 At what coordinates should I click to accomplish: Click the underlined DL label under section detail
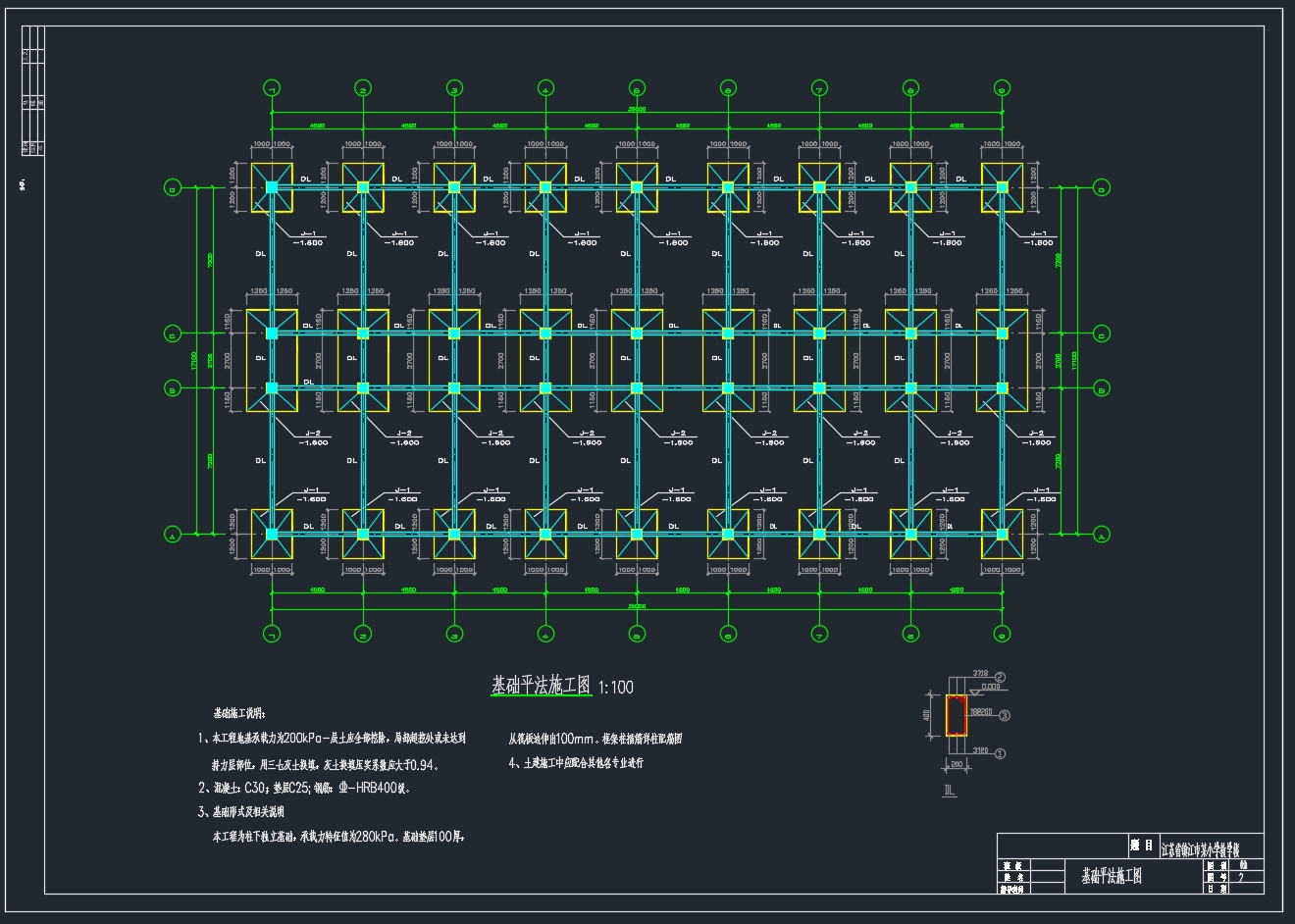click(x=949, y=791)
